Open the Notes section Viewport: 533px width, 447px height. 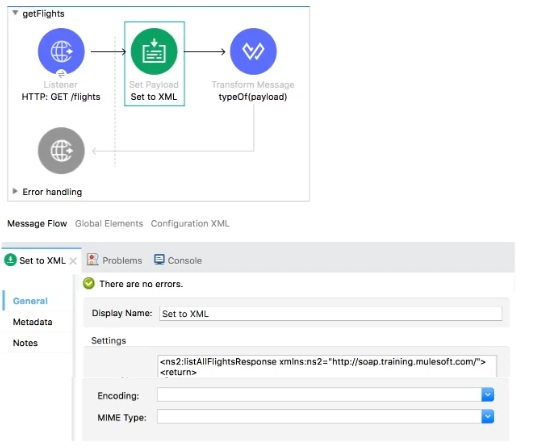[x=25, y=343]
